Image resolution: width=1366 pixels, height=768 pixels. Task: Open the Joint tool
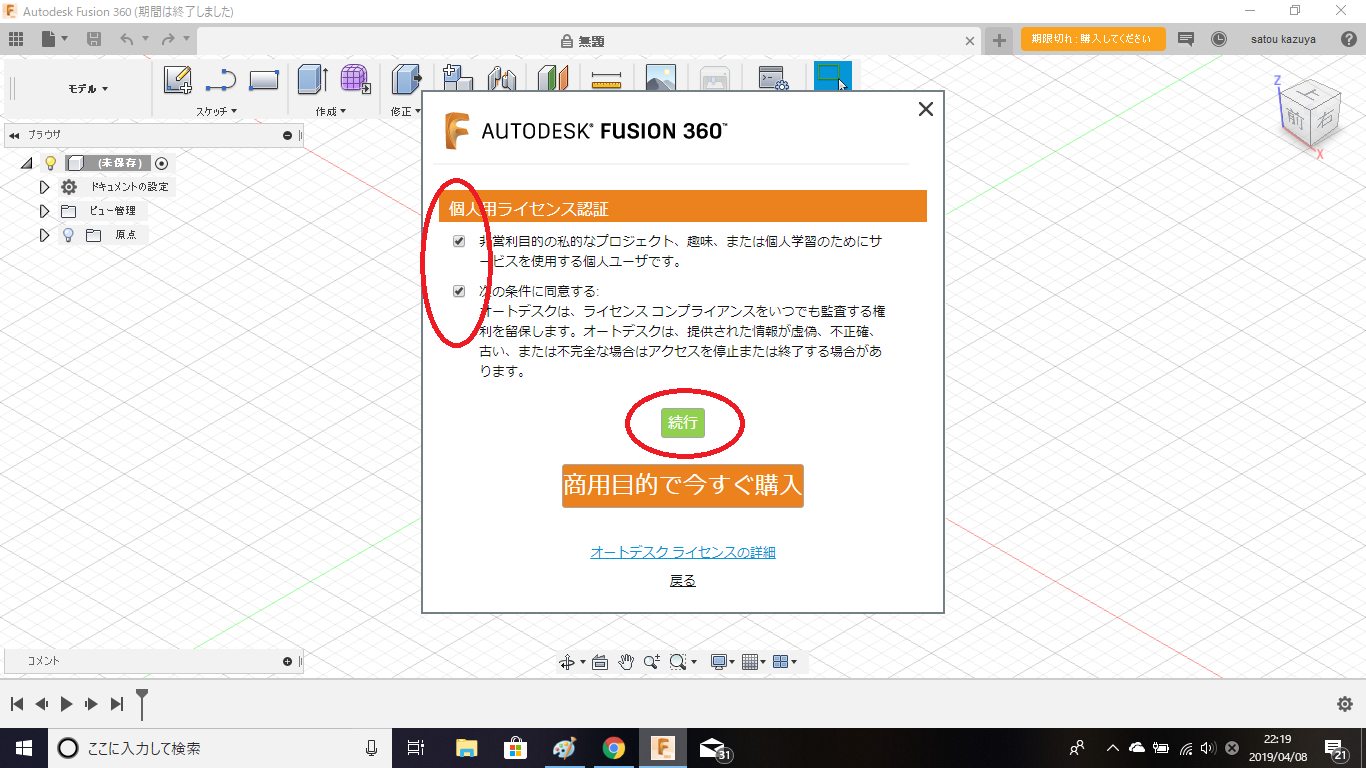(501, 80)
